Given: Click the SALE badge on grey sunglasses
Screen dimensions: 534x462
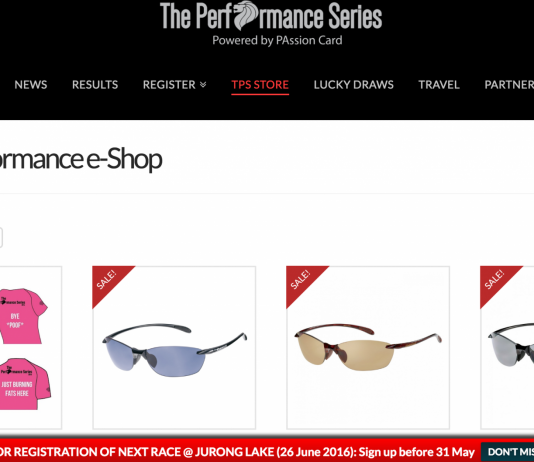Looking at the screenshot, I should coord(494,281).
